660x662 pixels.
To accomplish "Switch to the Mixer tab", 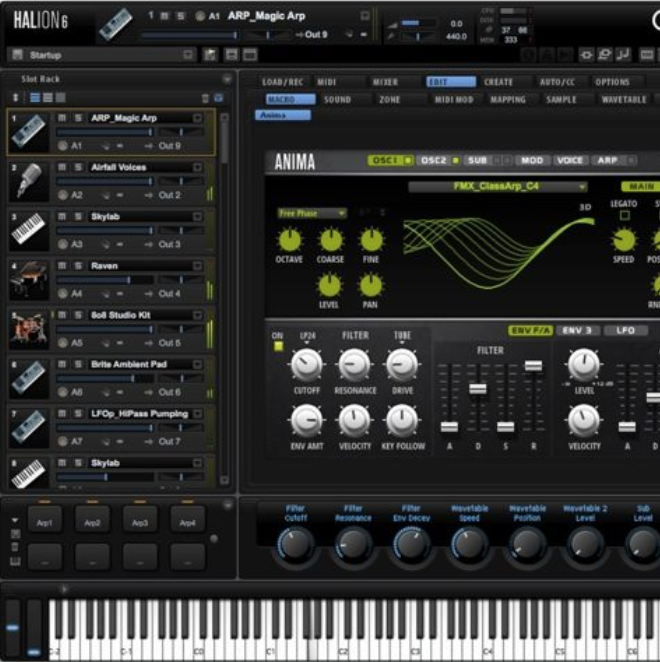I will point(385,82).
